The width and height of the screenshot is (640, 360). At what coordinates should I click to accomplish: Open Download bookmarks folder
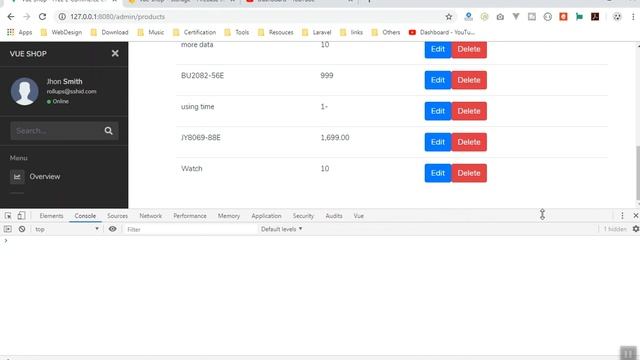click(109, 32)
